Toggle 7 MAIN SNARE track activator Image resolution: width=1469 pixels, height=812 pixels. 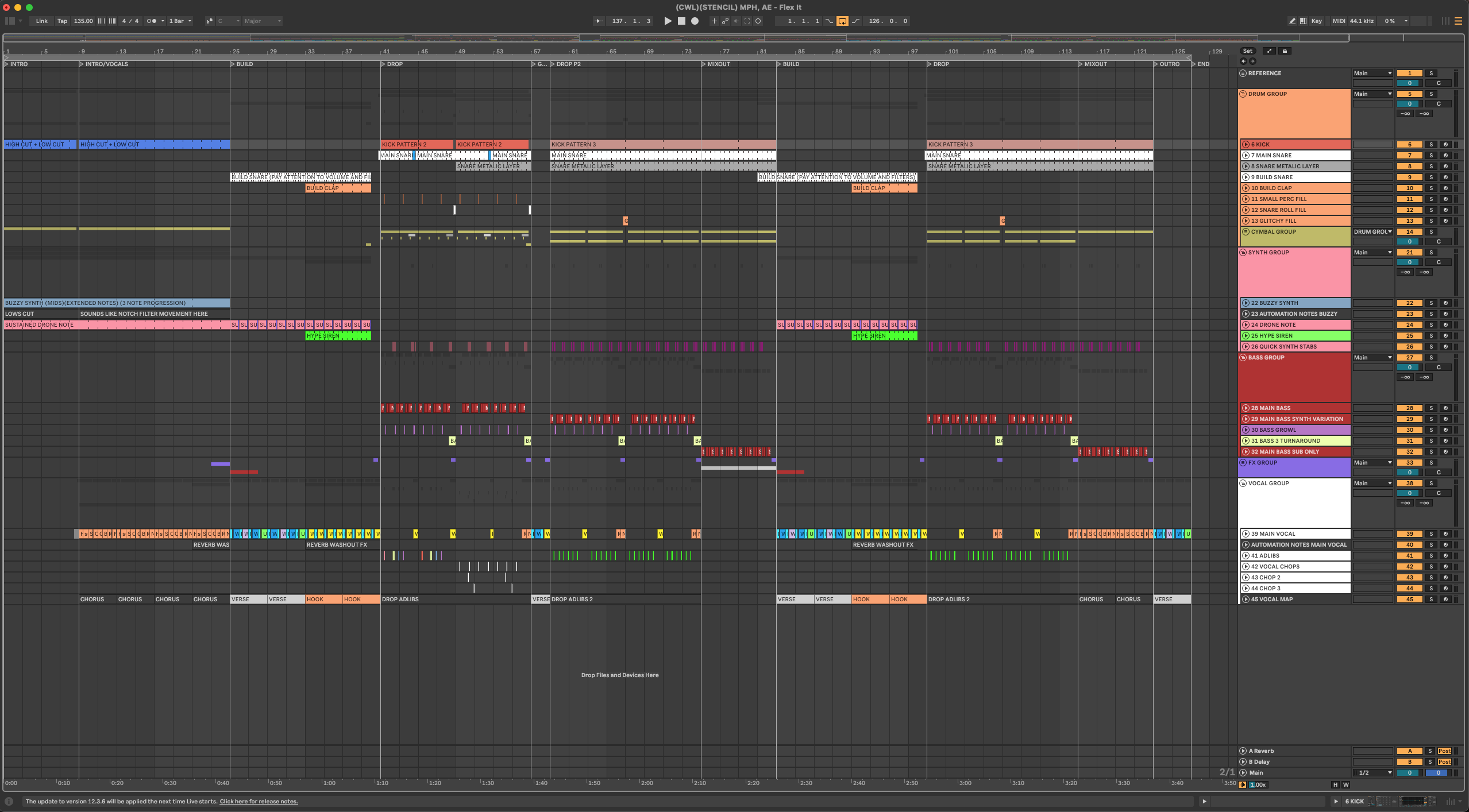click(x=1409, y=156)
